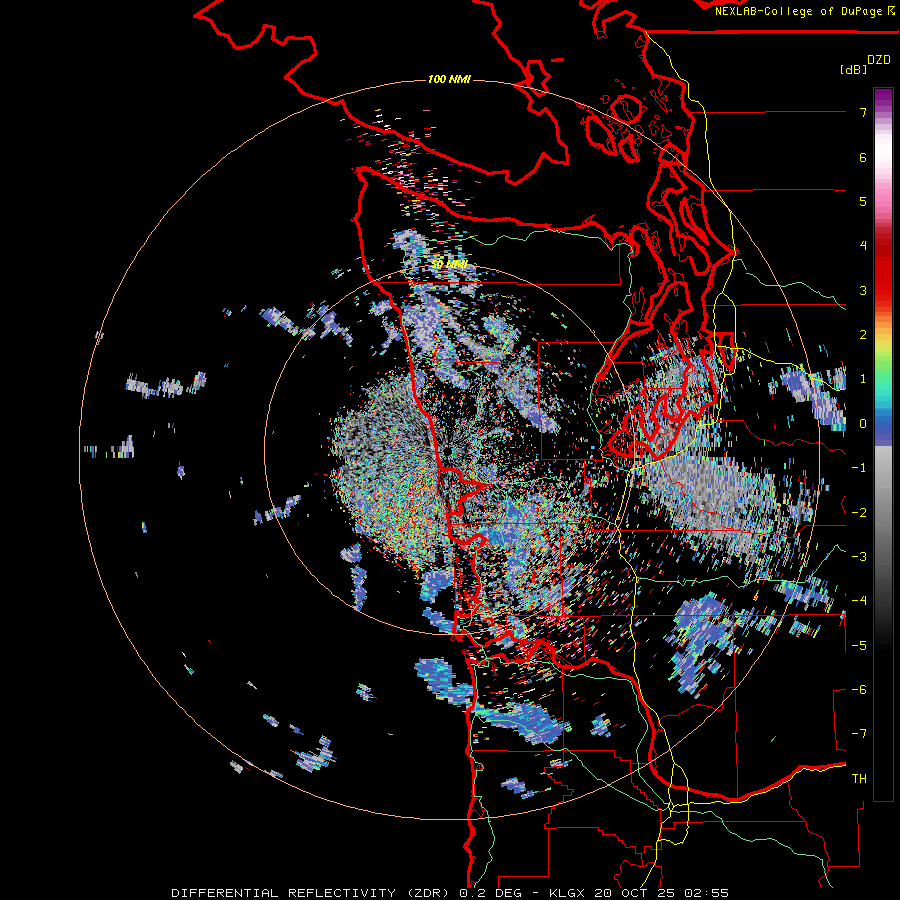Click the DZD [dB] color scale title
The height and width of the screenshot is (900, 900).
pos(866,64)
